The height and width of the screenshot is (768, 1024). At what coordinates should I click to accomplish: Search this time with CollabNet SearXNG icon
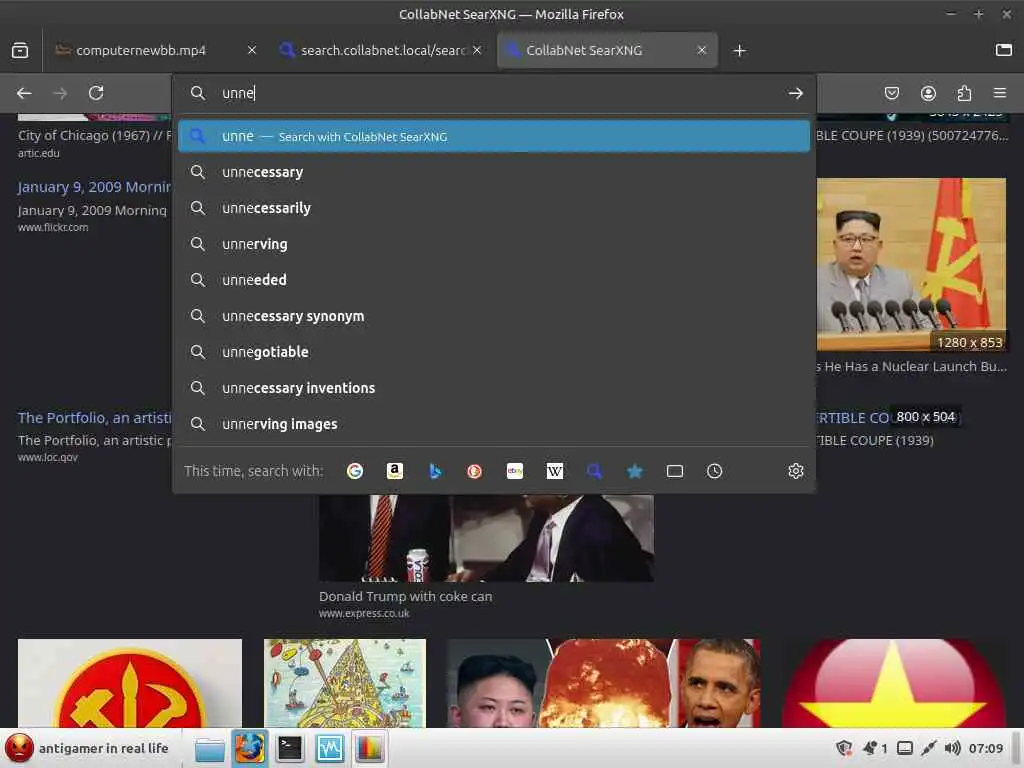click(594, 471)
